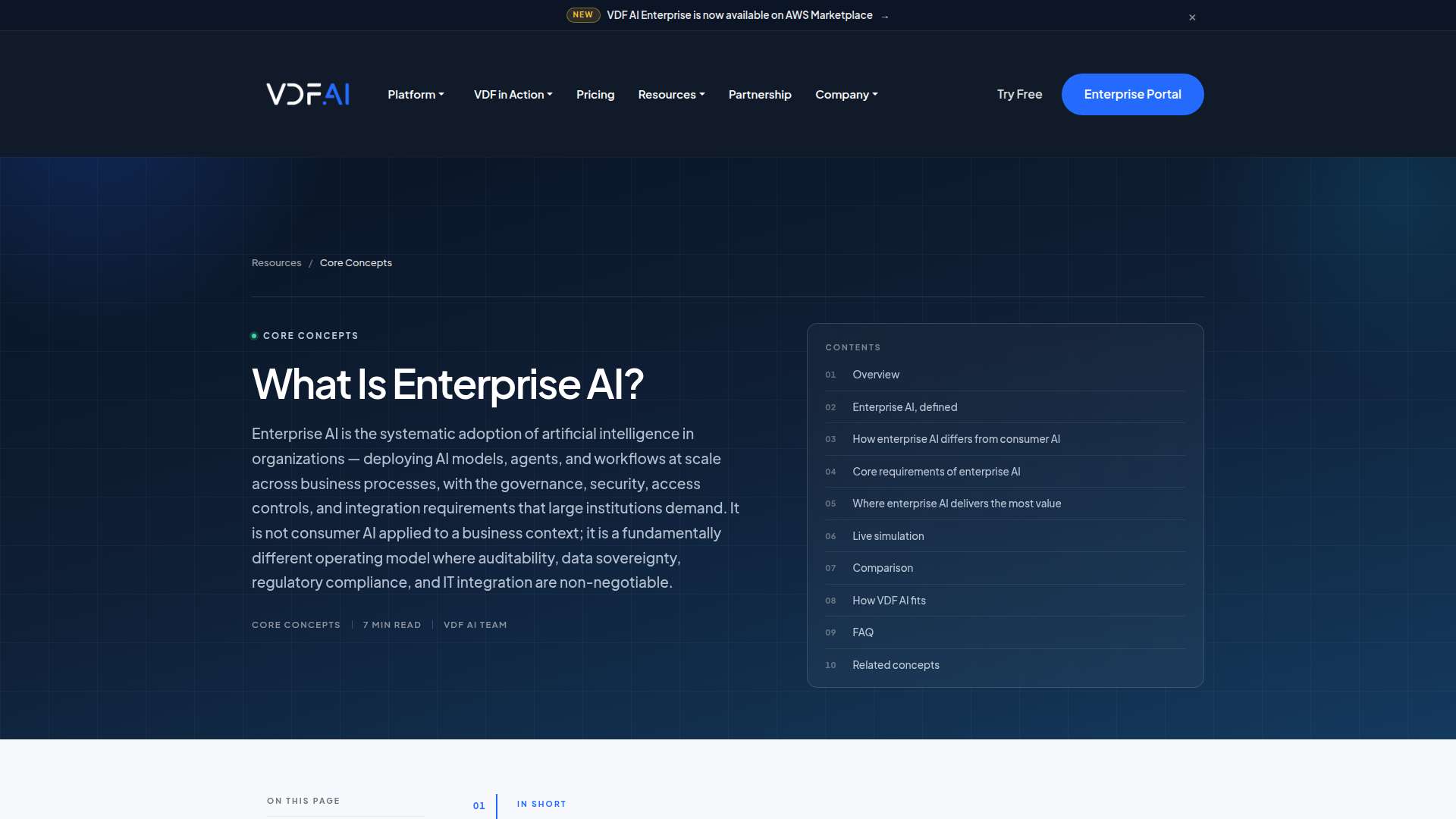Click the Resources breadcrumb link
Image resolution: width=1456 pixels, height=819 pixels.
coord(276,263)
